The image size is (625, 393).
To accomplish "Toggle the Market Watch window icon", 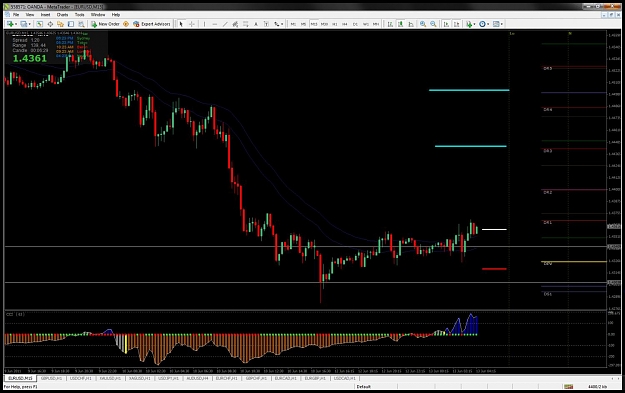I will [x=39, y=24].
